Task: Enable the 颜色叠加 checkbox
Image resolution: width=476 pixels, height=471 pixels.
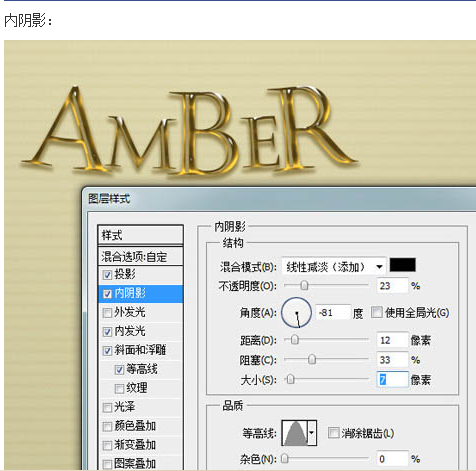Action: (x=107, y=427)
